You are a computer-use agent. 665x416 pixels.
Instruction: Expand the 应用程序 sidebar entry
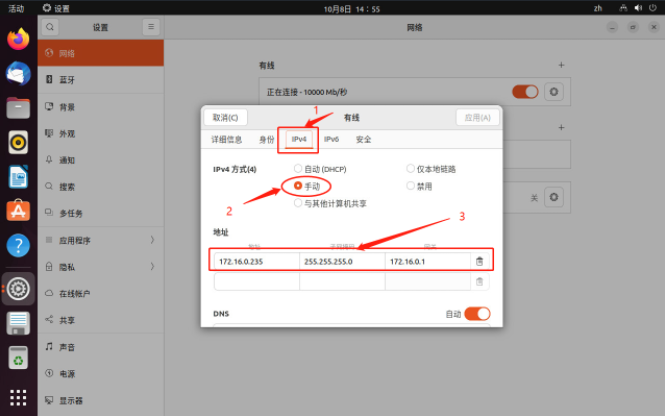pos(101,240)
